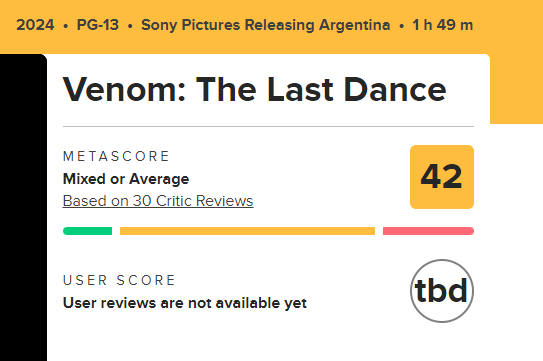
Task: Click the PG-13 rating label
Action: (98, 25)
